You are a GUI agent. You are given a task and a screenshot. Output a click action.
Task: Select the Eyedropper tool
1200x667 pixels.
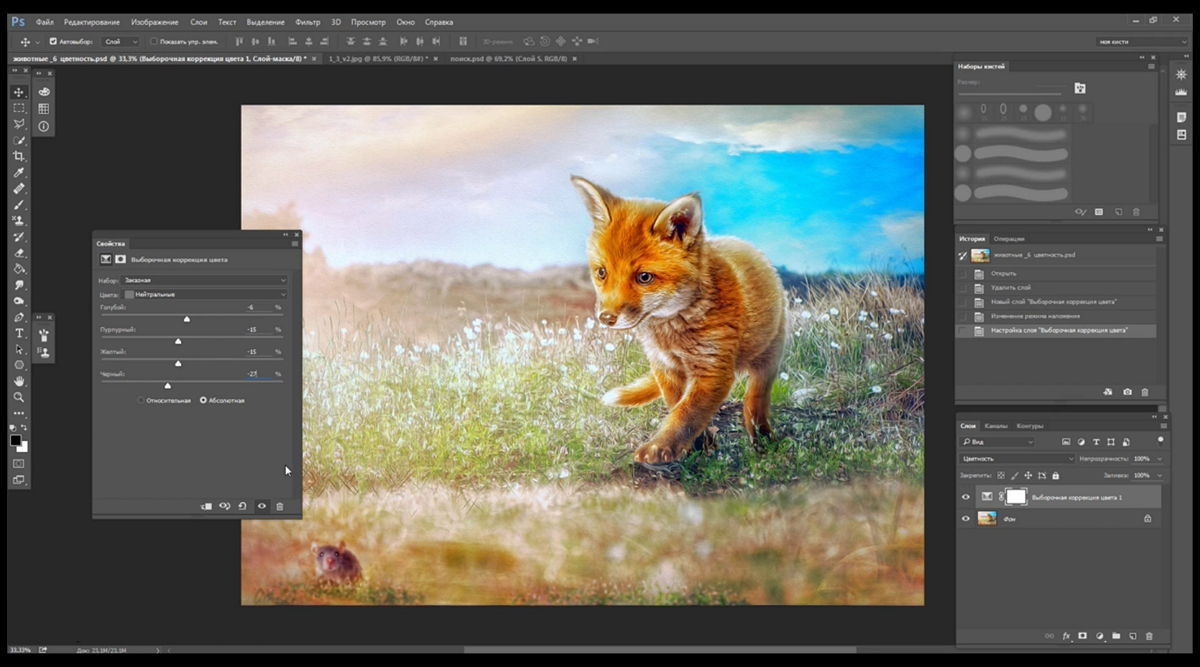pos(19,173)
